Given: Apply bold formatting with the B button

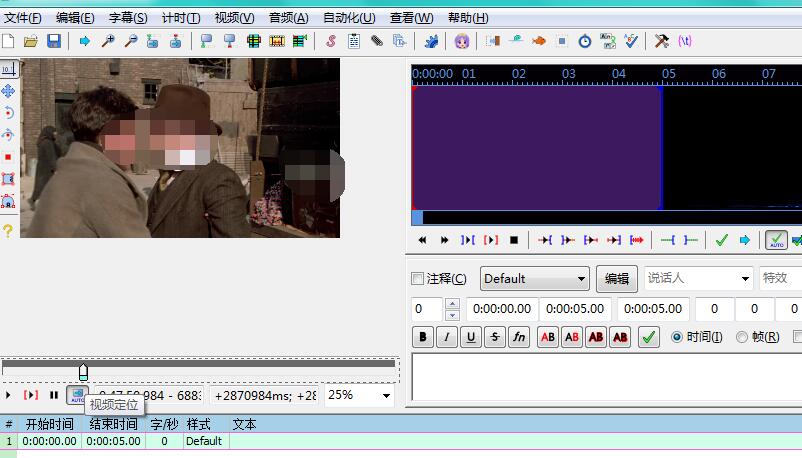Looking at the screenshot, I should [423, 338].
